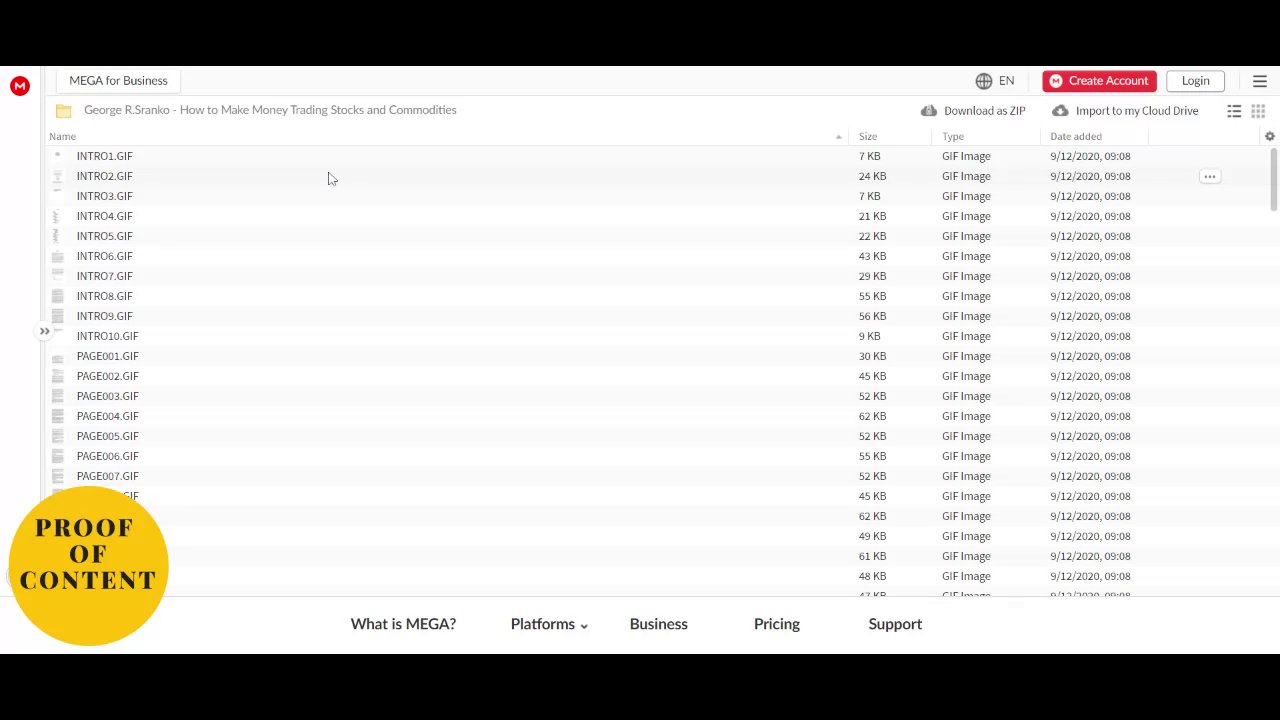This screenshot has height=720, width=1280.
Task: Click the 29 KB size of INTRO7.GIF
Action: point(872,276)
